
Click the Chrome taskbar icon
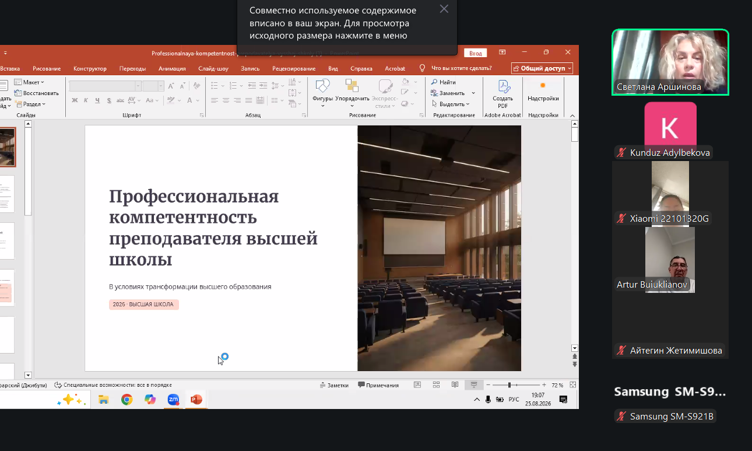[x=127, y=399]
